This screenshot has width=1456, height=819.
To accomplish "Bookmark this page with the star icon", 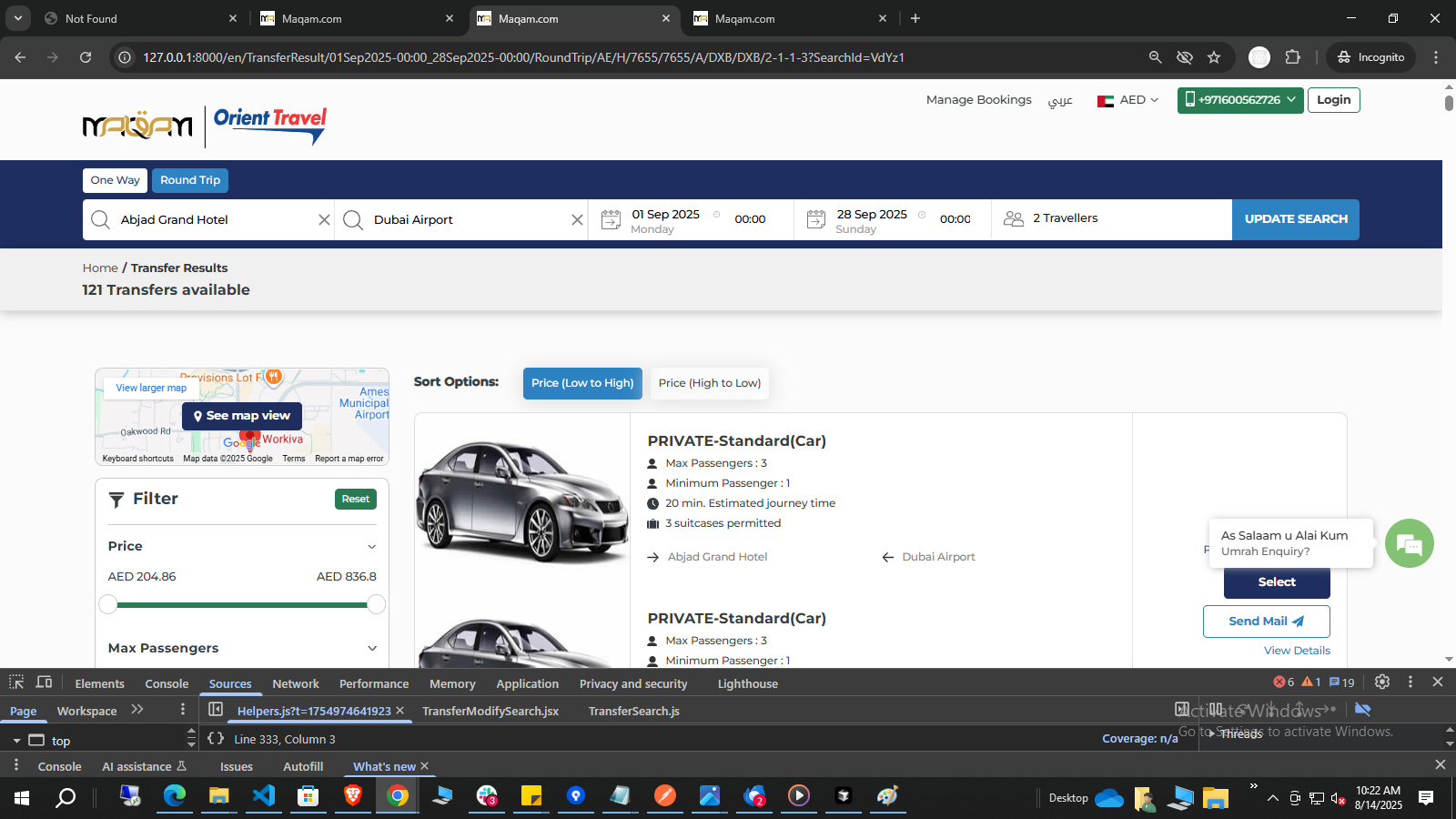I will point(1214,57).
